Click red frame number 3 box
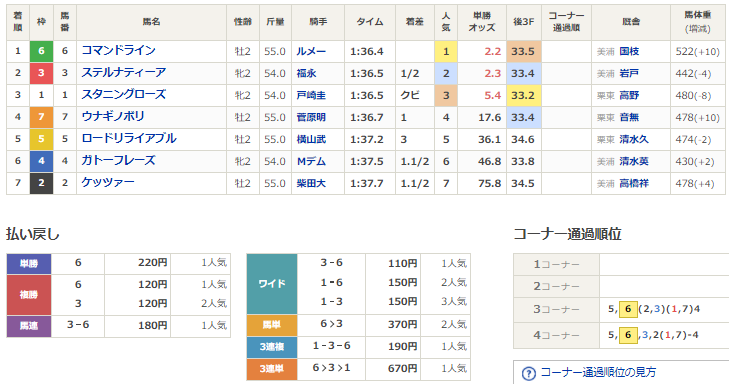This screenshot has height=384, width=729. click(x=41, y=73)
